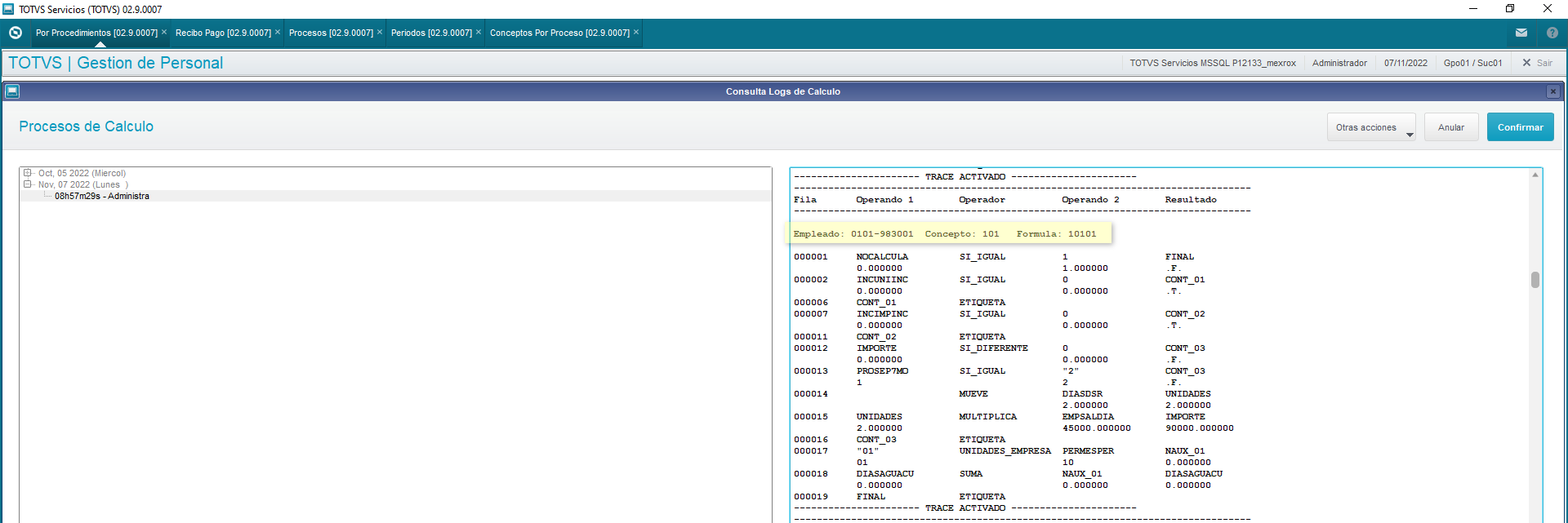This screenshot has height=523, width=1568.
Task: Click the date 07/11/2022 in header
Action: 1405,63
